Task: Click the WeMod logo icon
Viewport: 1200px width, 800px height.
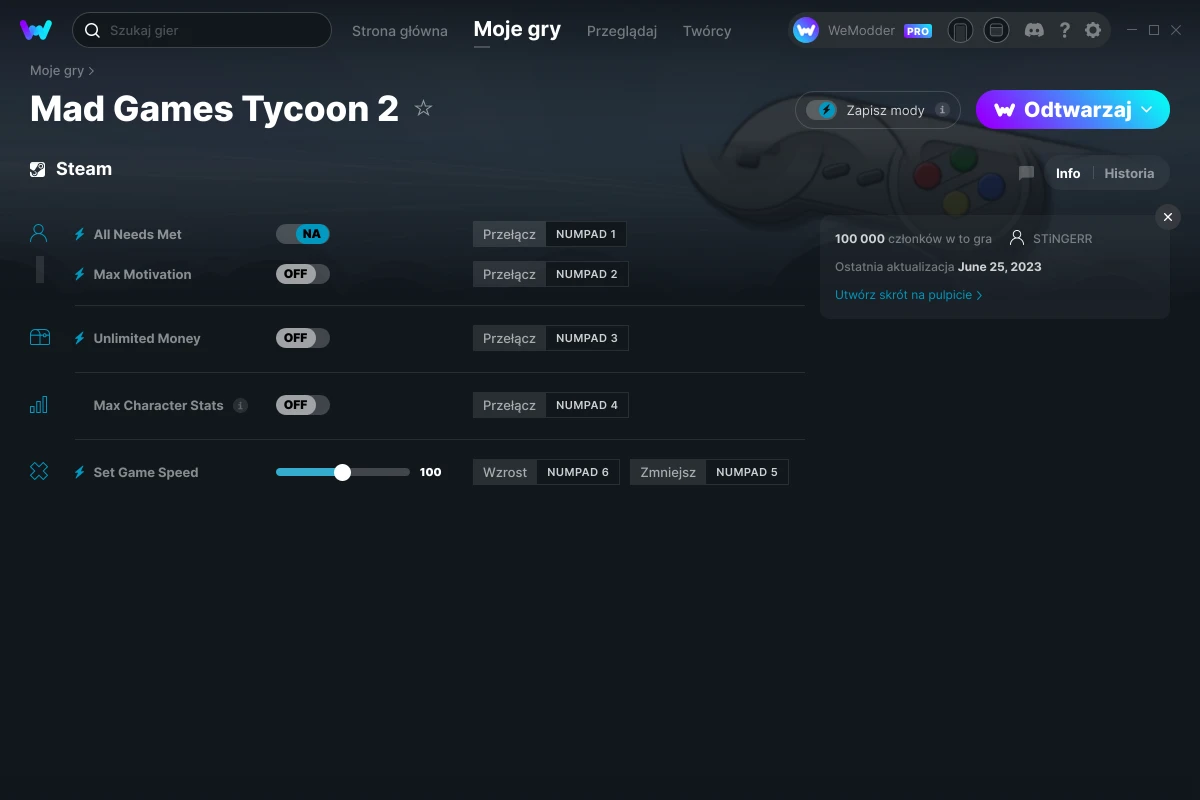Action: [36, 30]
